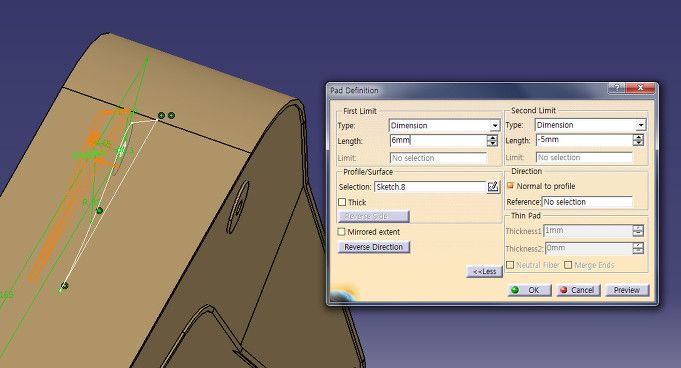The image size is (681, 368).
Task: Click the Profile Selection field showing Sketch.8
Action: coord(430,187)
